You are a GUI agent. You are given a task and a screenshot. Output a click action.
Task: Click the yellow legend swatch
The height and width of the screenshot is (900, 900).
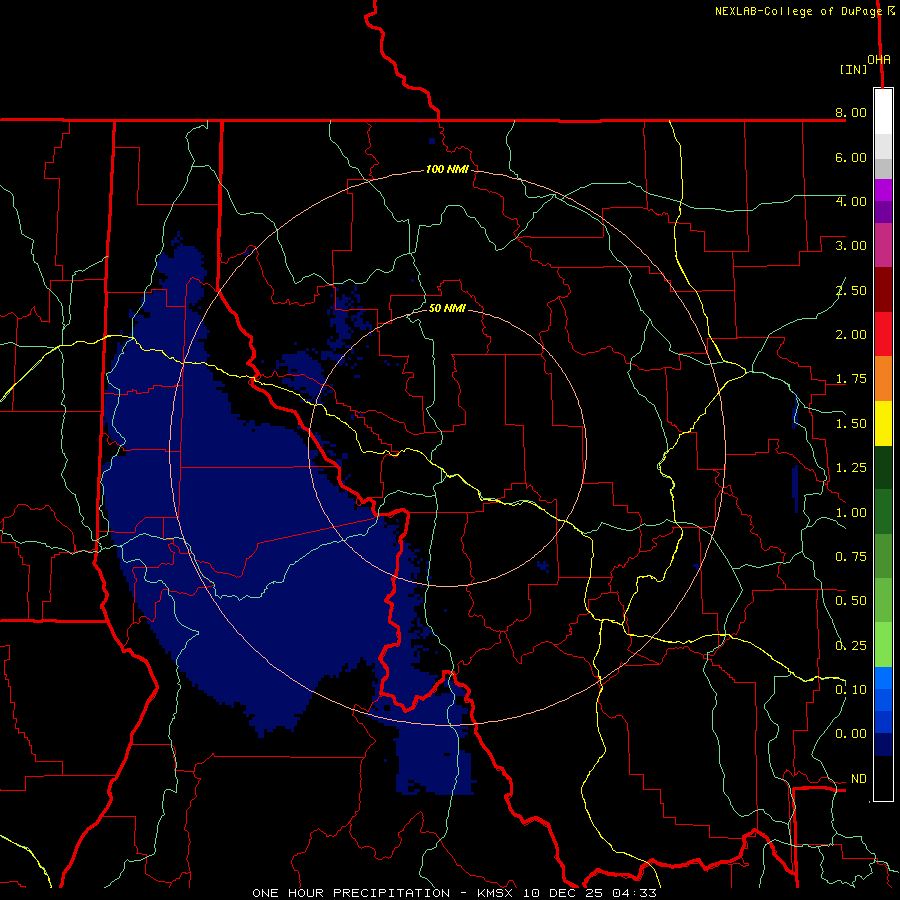click(883, 423)
